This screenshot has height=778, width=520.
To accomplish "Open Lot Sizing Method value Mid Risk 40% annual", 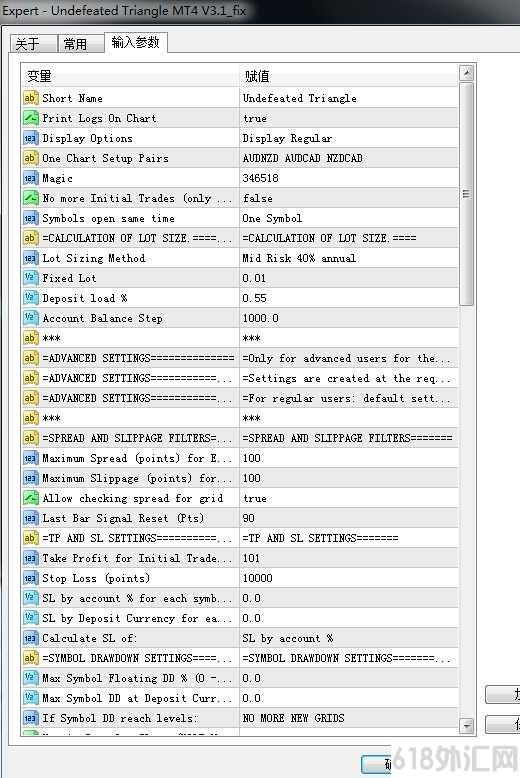I will pyautogui.click(x=349, y=258).
